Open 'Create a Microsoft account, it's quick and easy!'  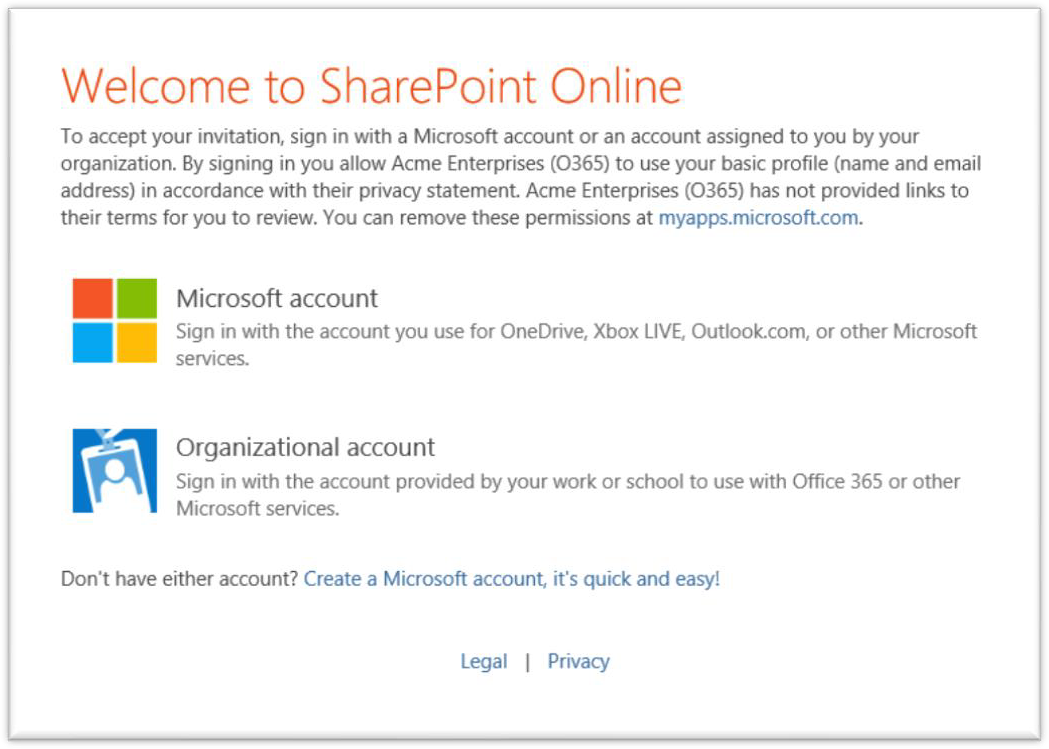coord(512,578)
